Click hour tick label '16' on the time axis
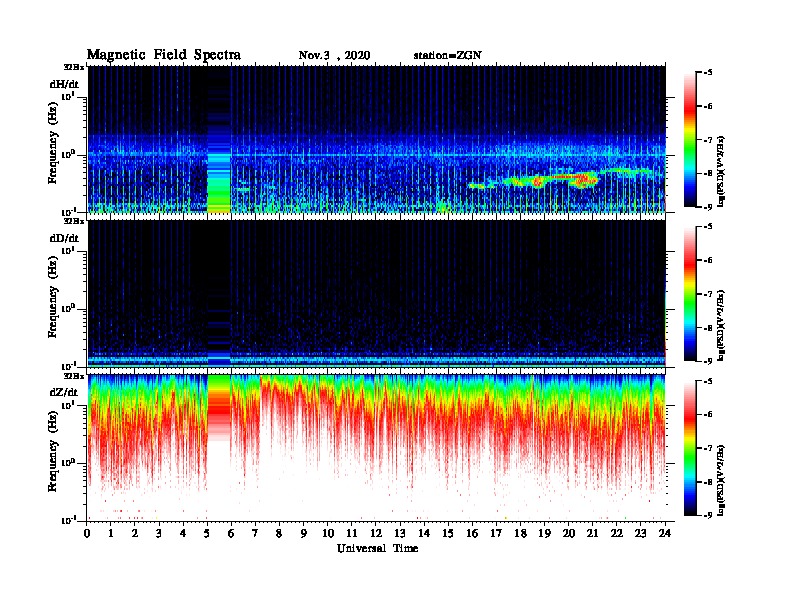This screenshot has height=612, width=792. (x=472, y=533)
